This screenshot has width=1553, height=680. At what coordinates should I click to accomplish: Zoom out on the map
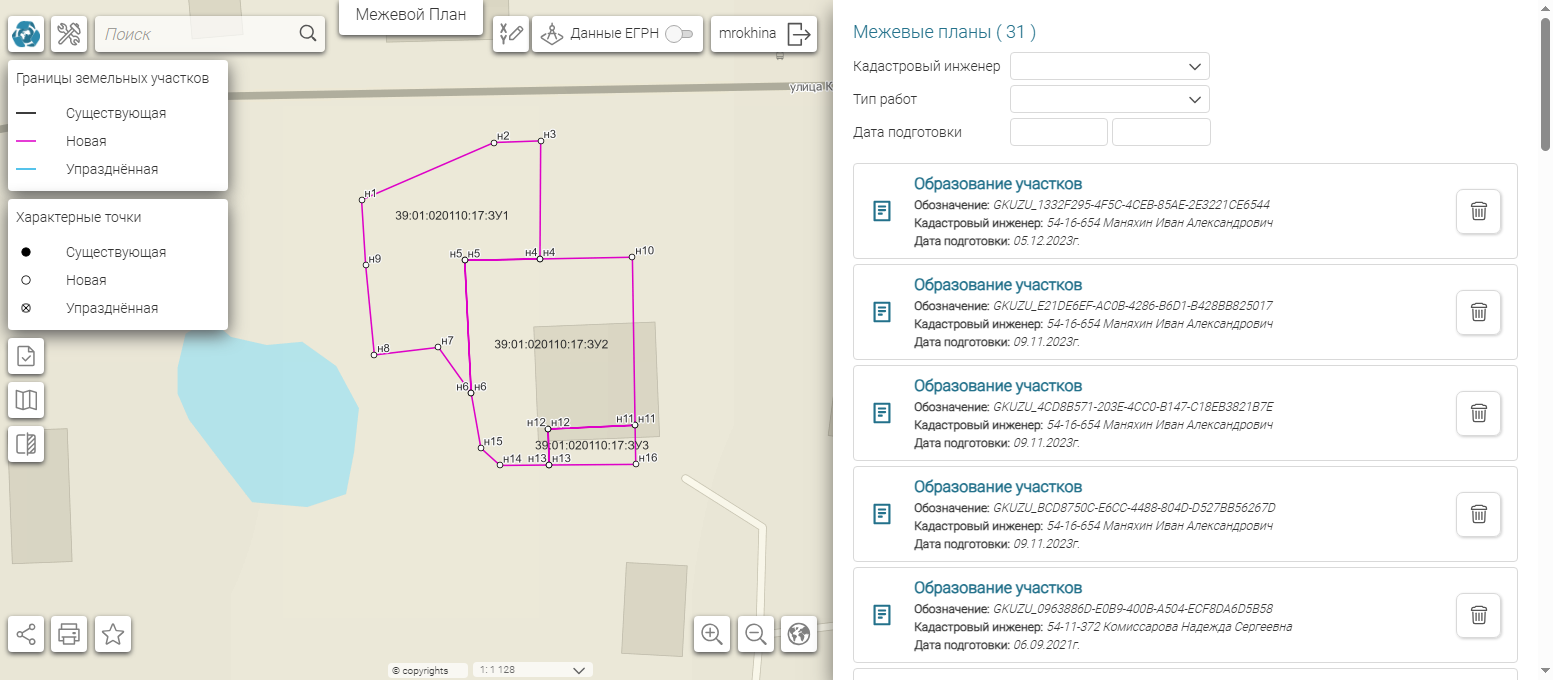756,634
